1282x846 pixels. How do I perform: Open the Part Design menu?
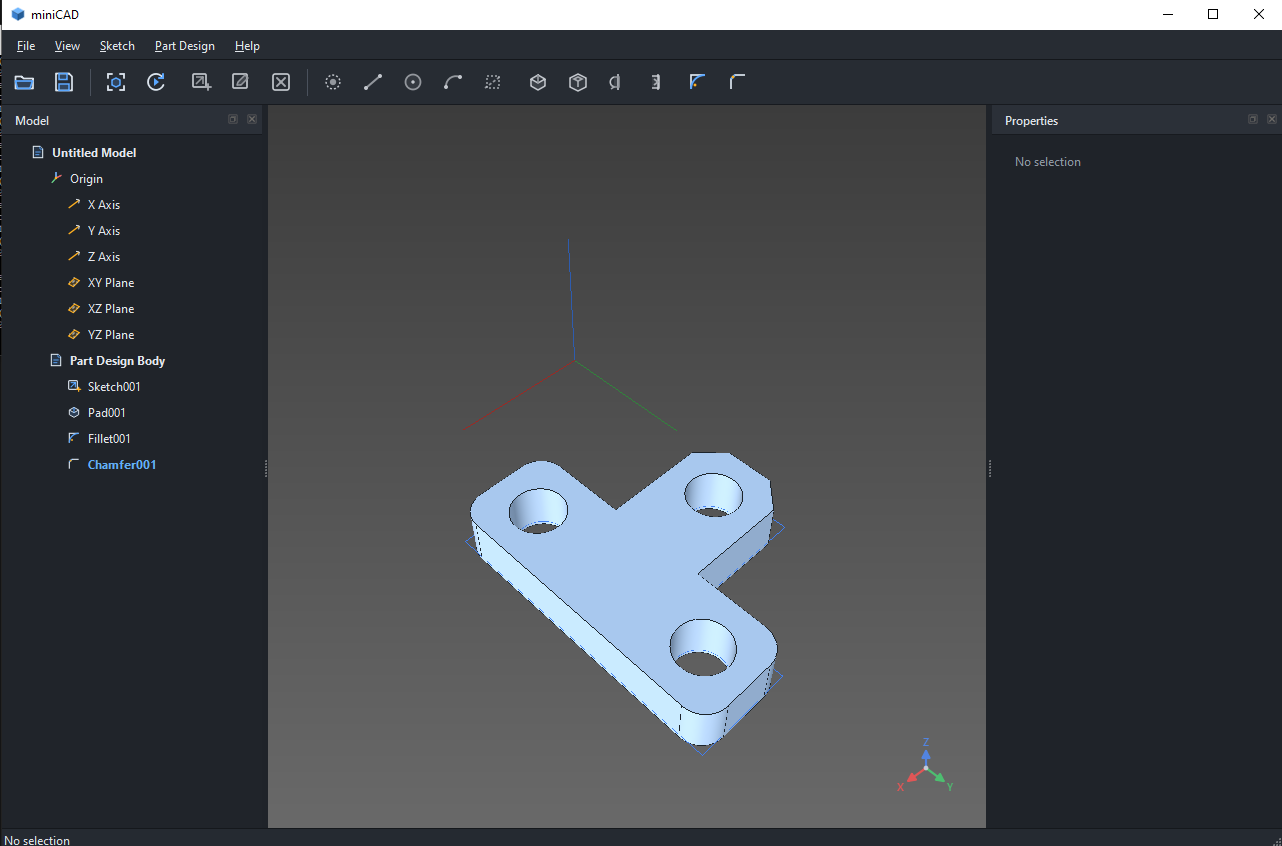coord(185,46)
